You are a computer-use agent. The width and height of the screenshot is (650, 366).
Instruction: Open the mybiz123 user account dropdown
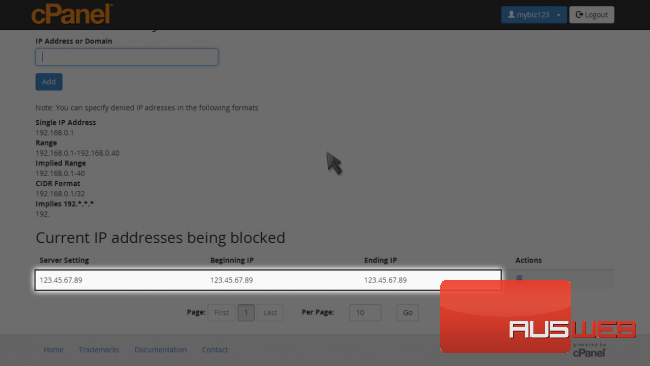(534, 15)
